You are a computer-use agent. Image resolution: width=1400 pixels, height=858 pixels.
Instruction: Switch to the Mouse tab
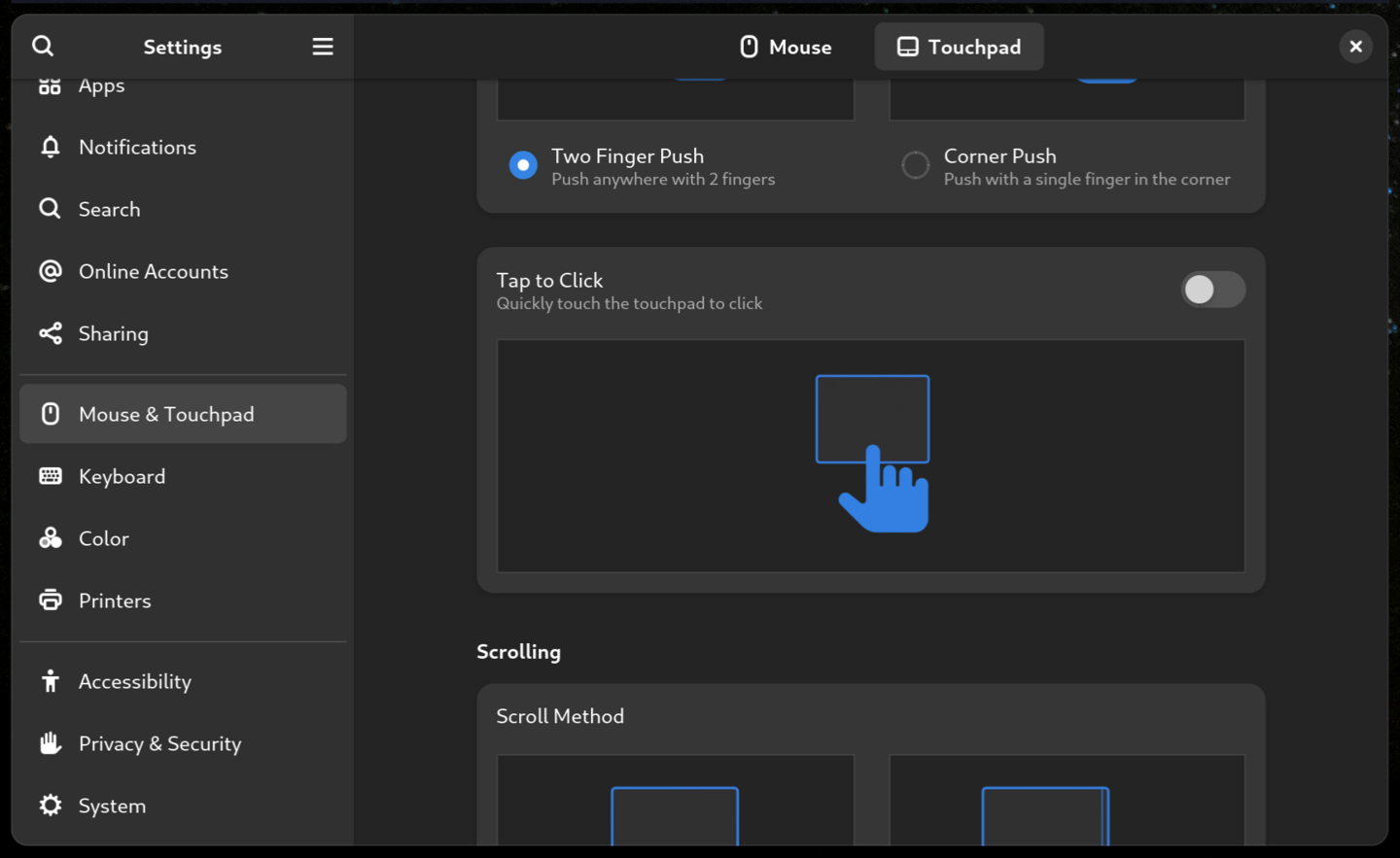(786, 47)
